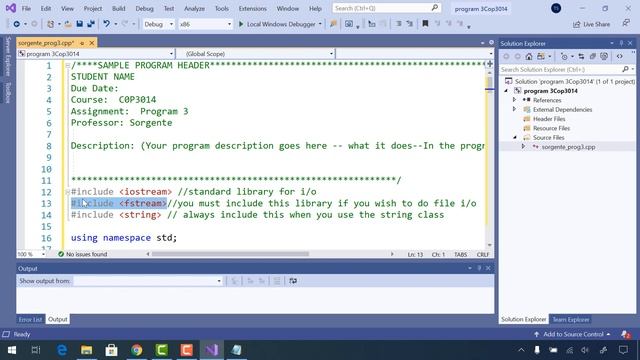Click the notifications icon in the status bar
640x360 pixels.
[626, 334]
